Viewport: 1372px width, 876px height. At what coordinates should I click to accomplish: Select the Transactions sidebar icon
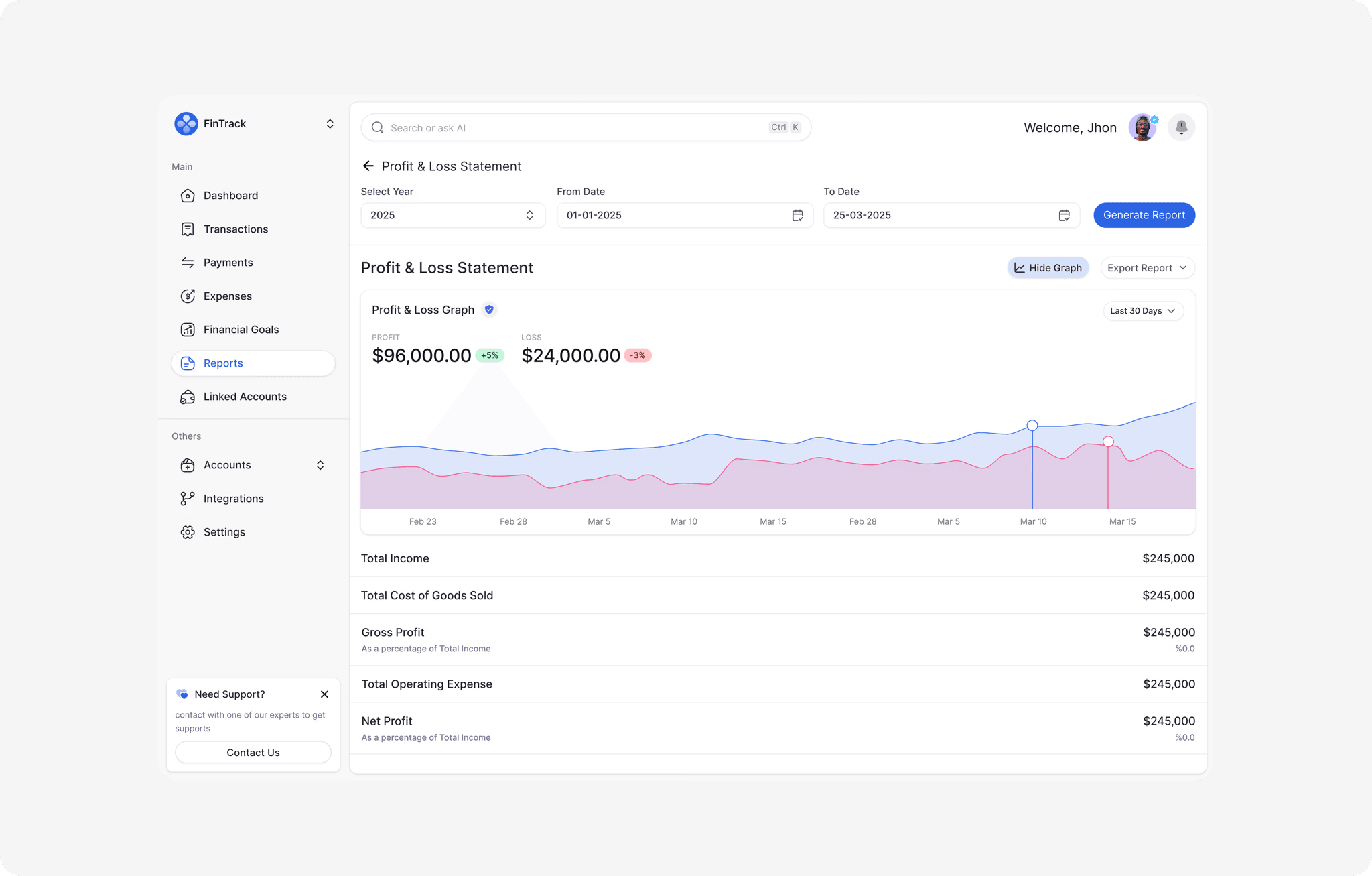coord(188,229)
